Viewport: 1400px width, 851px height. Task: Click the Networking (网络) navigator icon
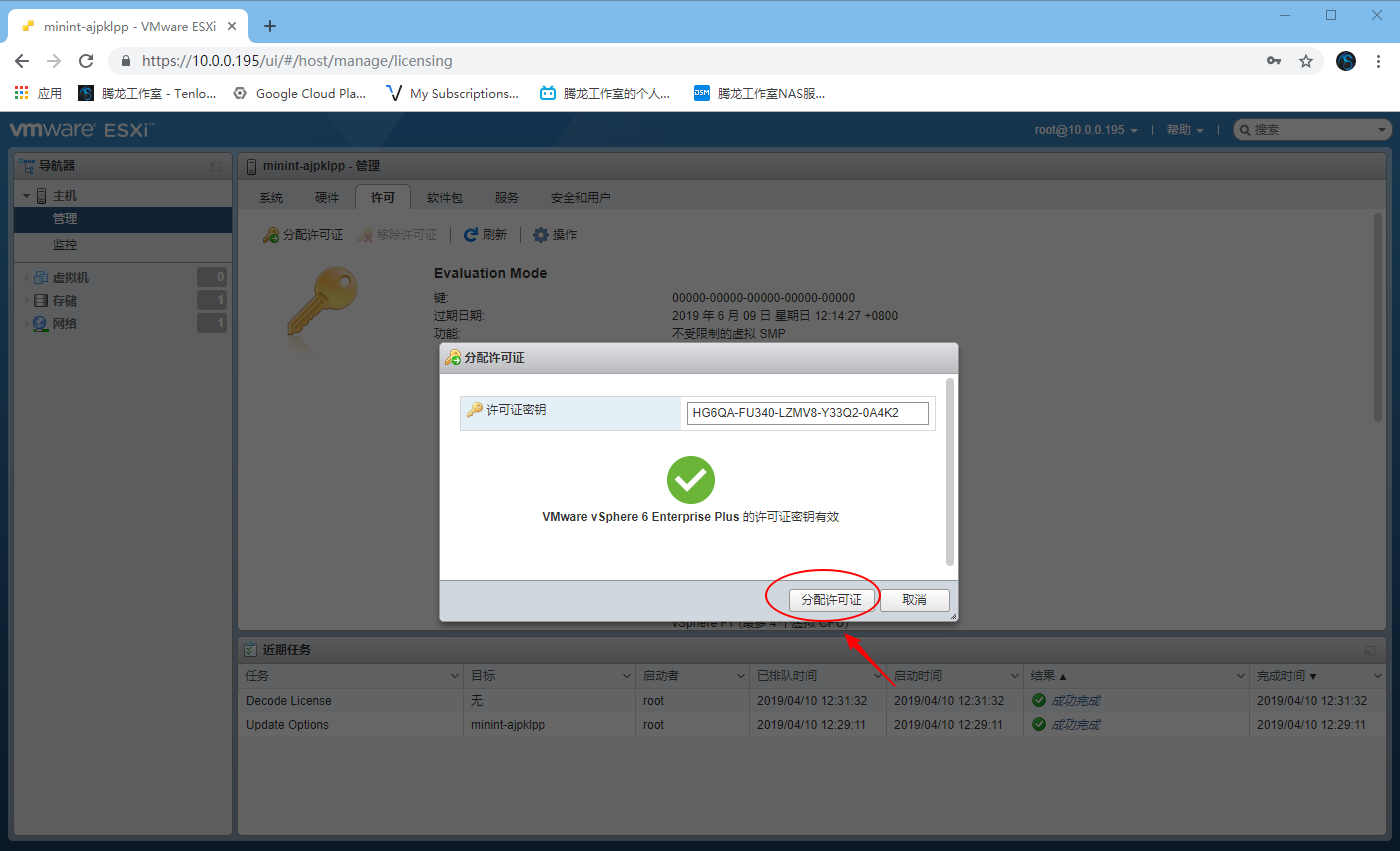(x=41, y=323)
